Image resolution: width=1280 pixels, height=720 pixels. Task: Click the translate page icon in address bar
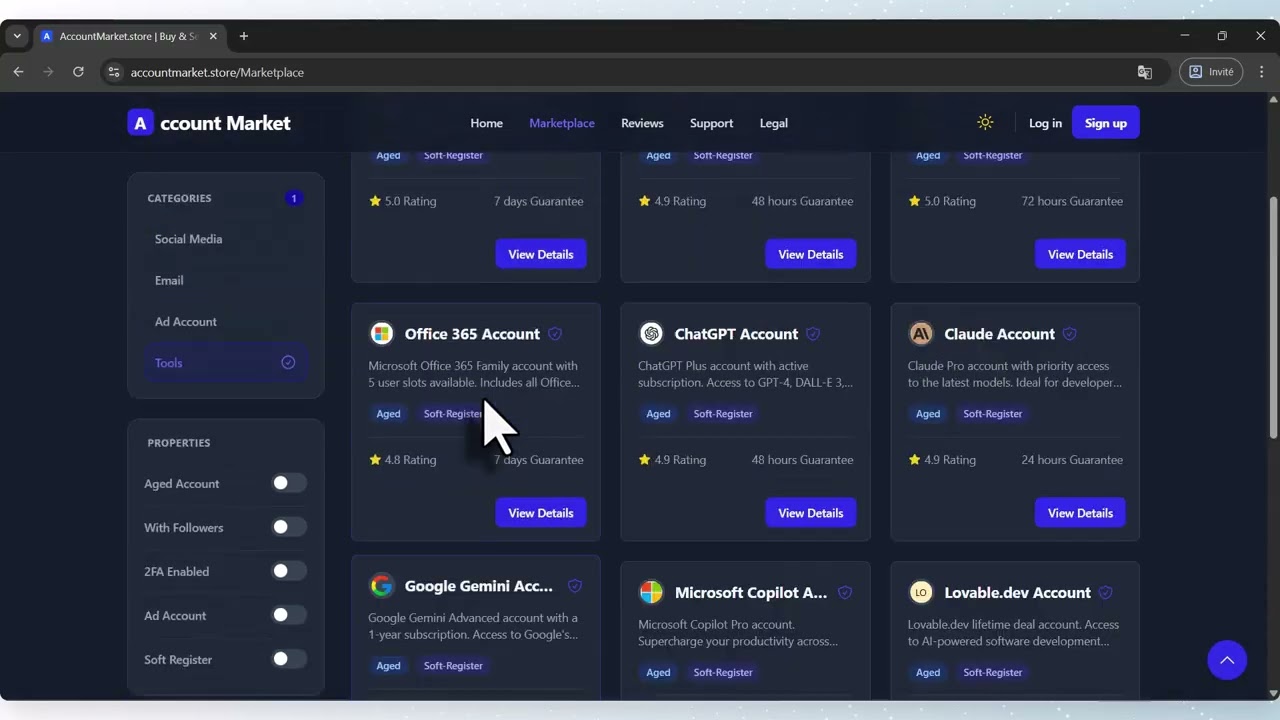(1145, 72)
